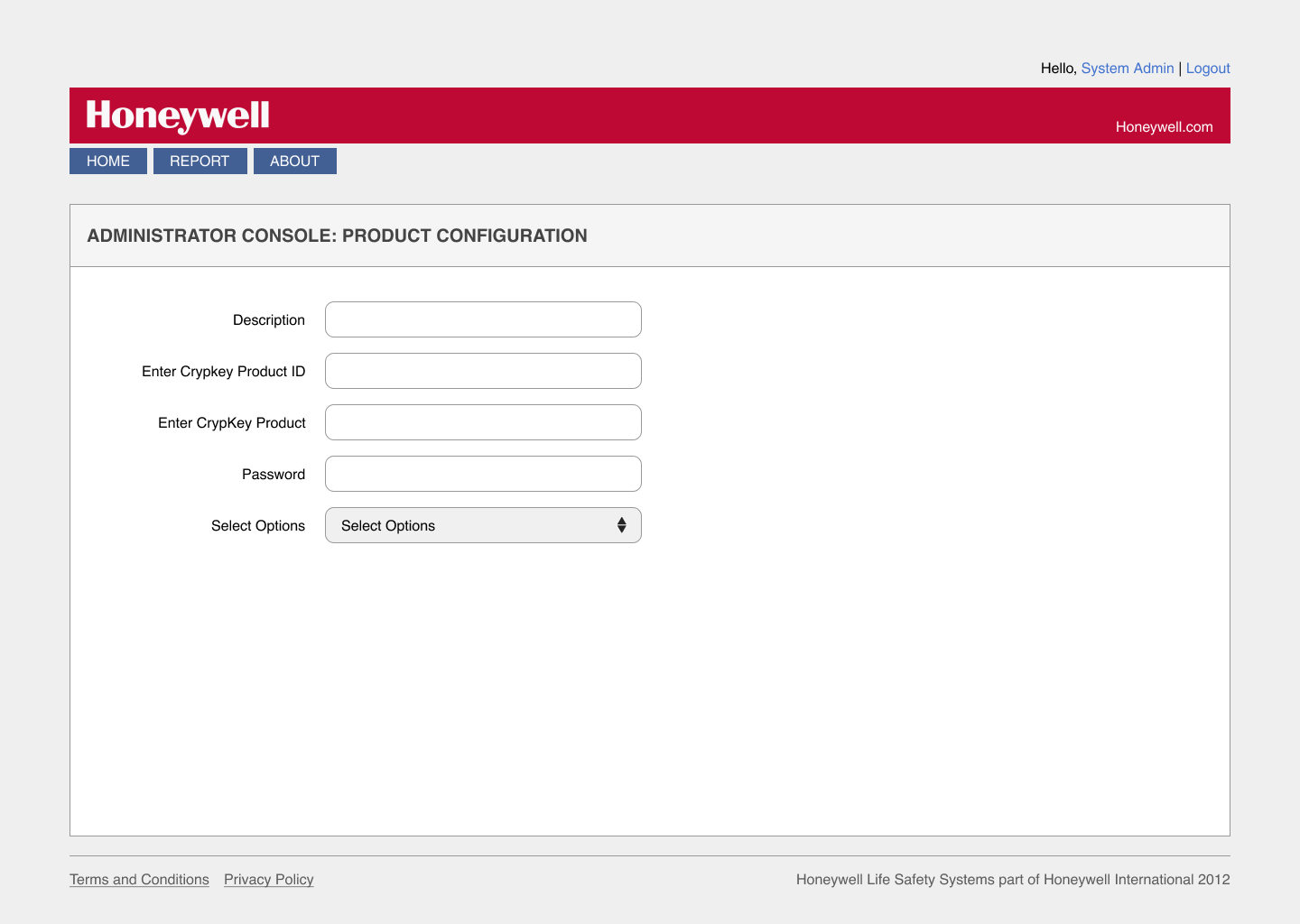1300x924 pixels.
Task: Click the Enter CrypKey Product field
Action: tap(483, 422)
